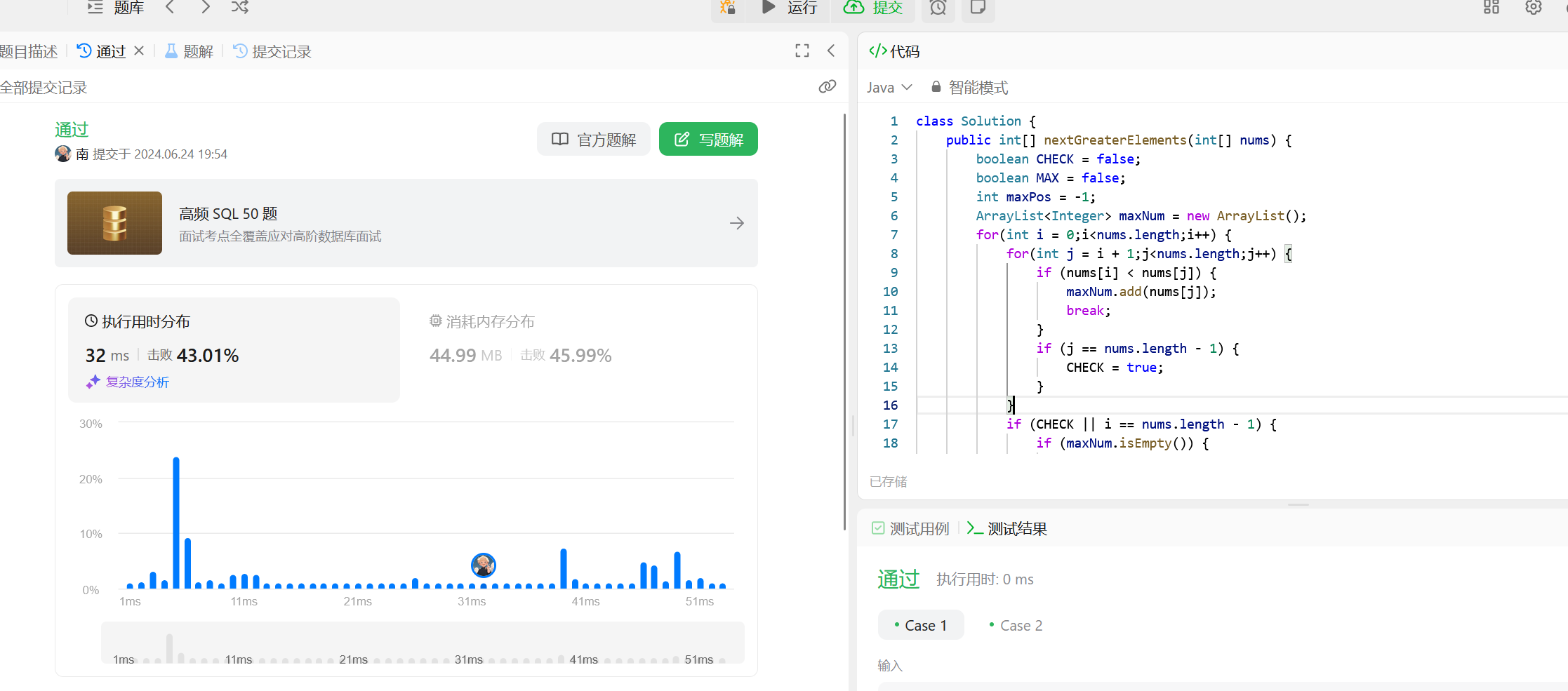Select Case 1 test case
This screenshot has width=1568, height=691.
921,625
